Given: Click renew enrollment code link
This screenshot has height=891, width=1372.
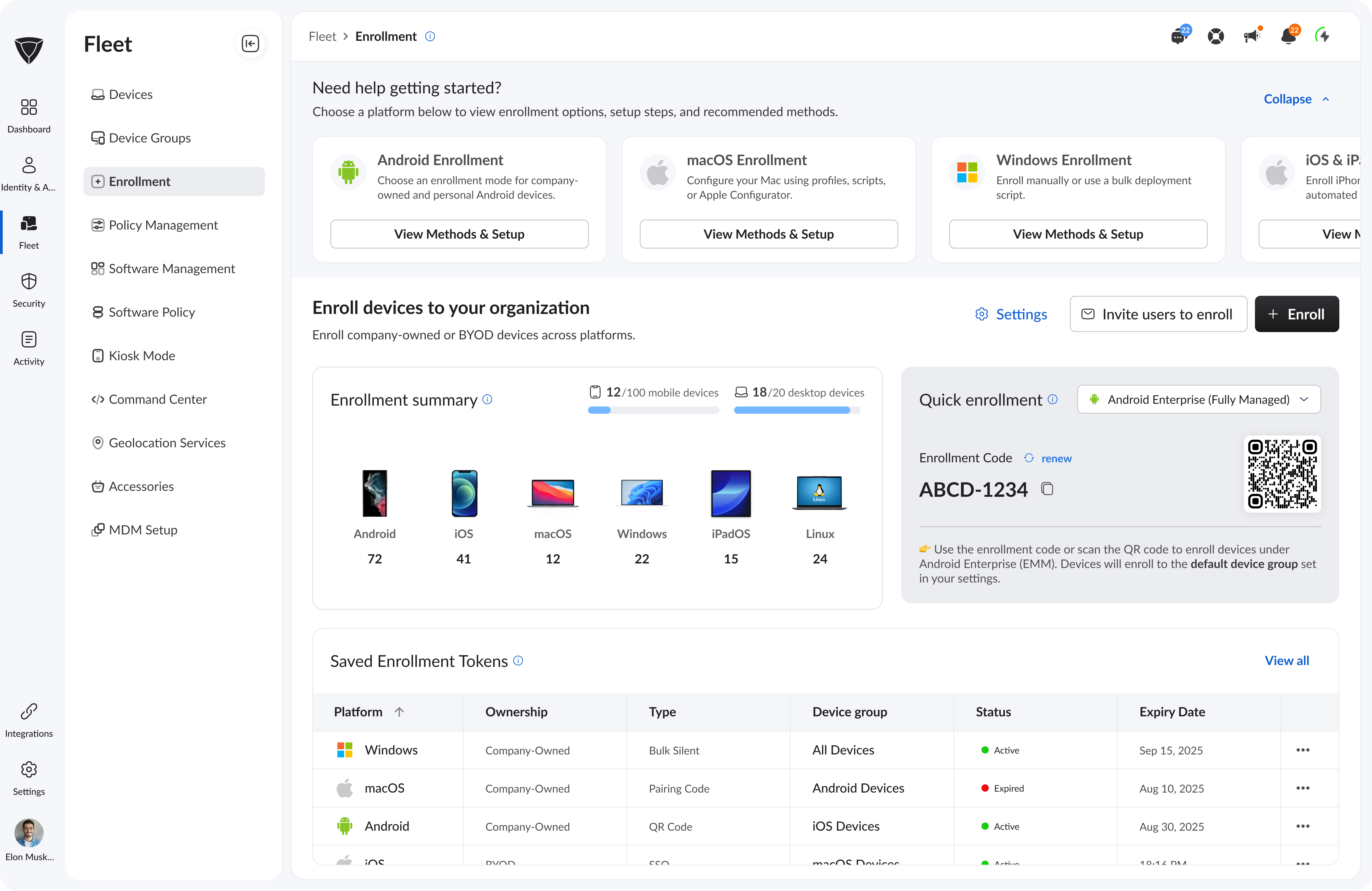Looking at the screenshot, I should (x=1056, y=458).
